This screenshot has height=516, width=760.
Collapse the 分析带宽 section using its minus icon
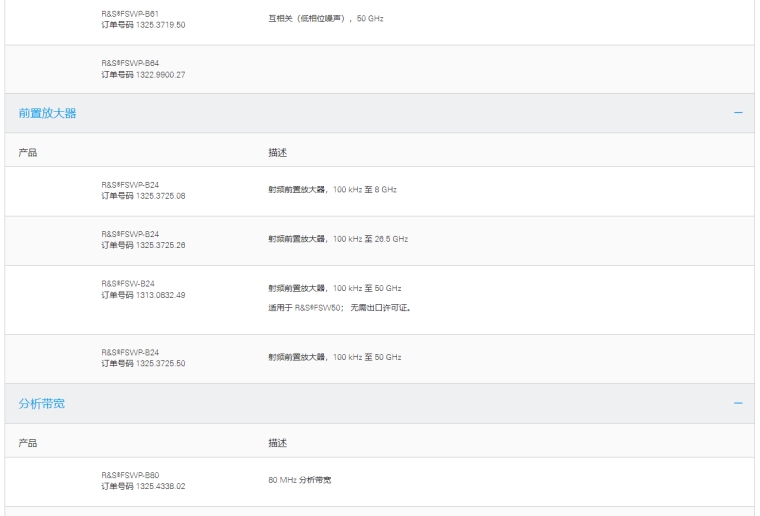pos(738,403)
